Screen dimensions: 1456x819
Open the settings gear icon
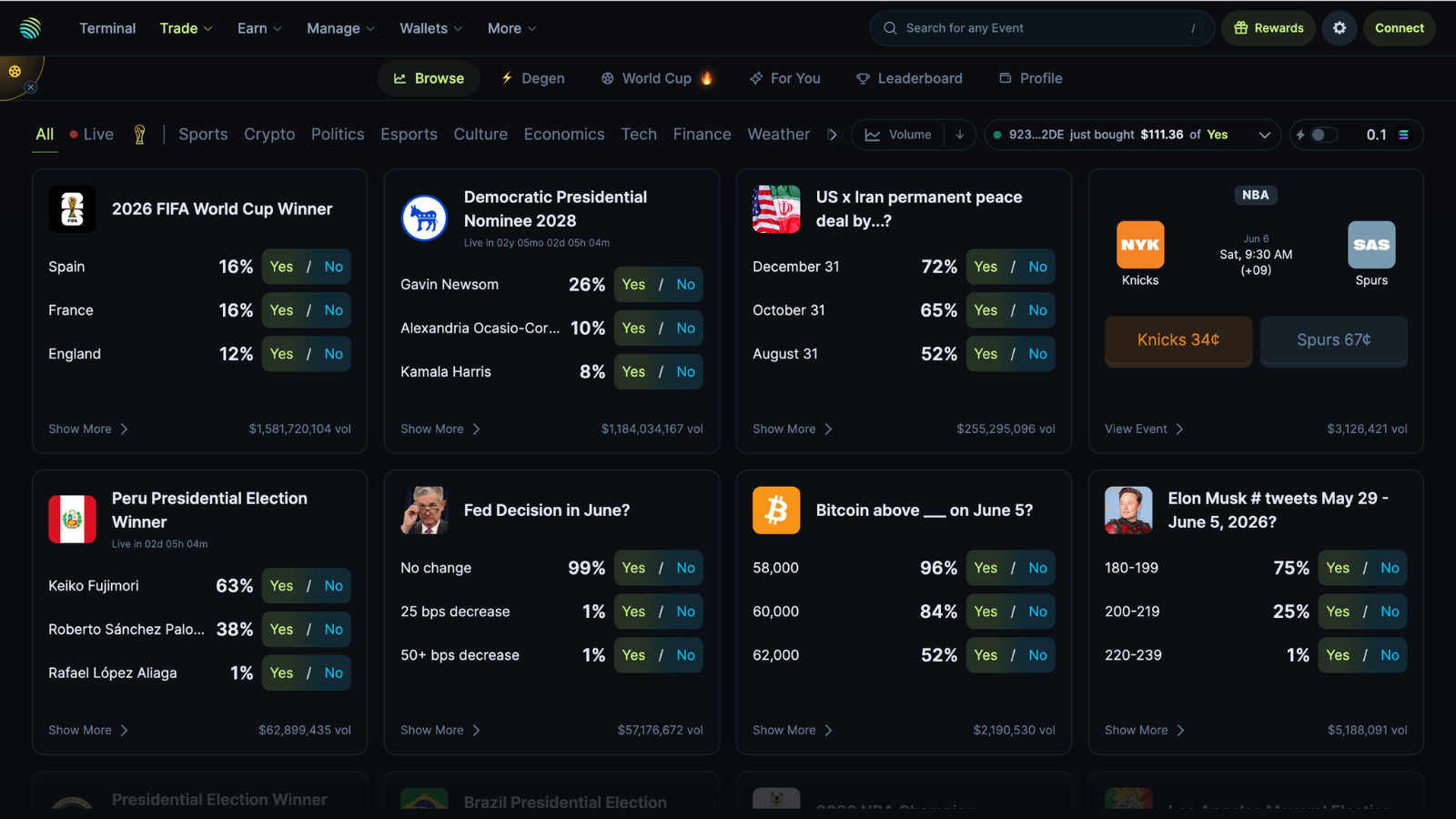[1340, 28]
